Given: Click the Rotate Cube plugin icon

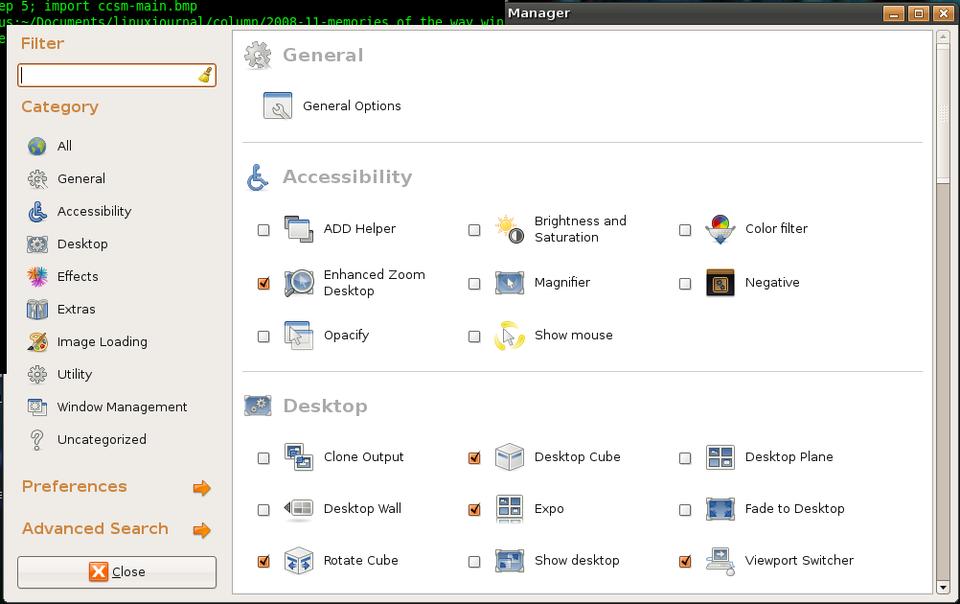Looking at the screenshot, I should pyautogui.click(x=298, y=561).
